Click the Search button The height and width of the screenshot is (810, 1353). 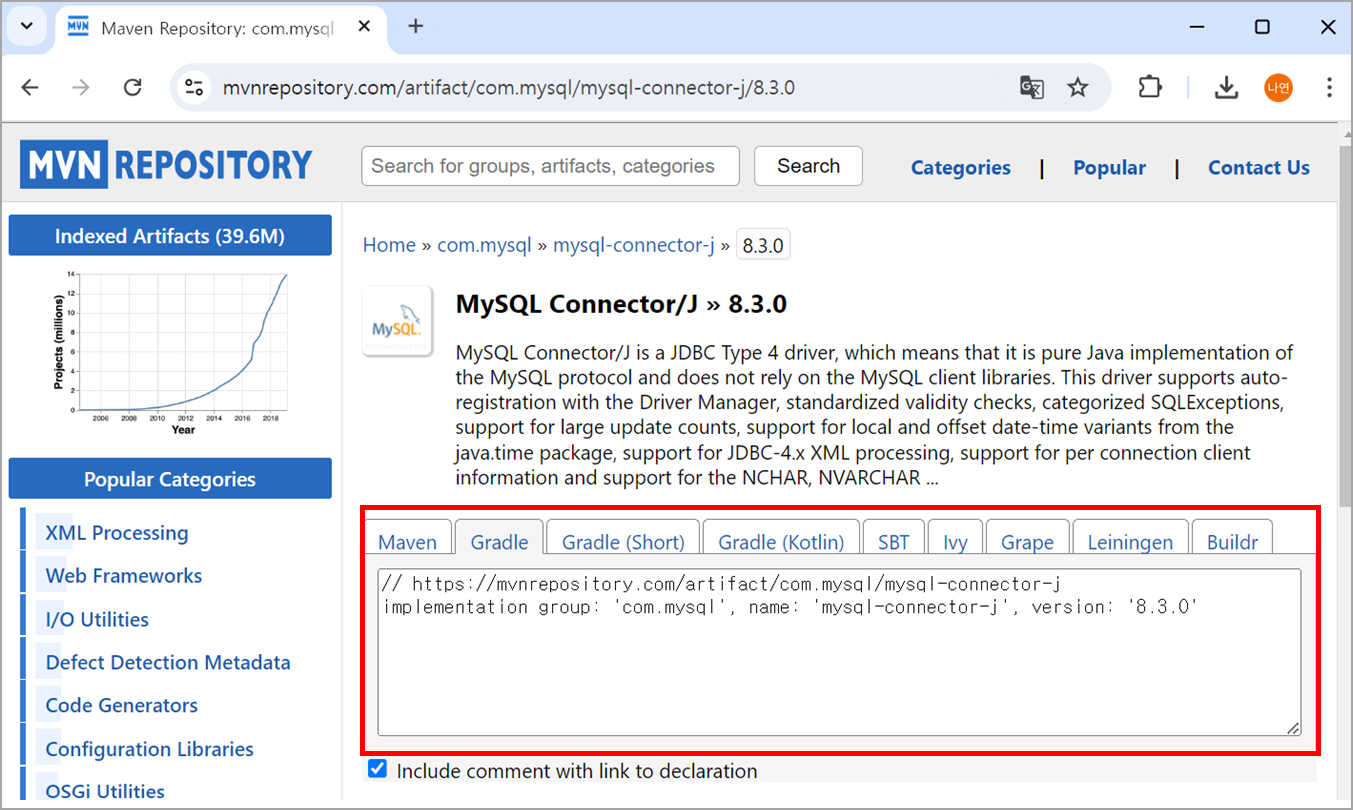[x=808, y=166]
